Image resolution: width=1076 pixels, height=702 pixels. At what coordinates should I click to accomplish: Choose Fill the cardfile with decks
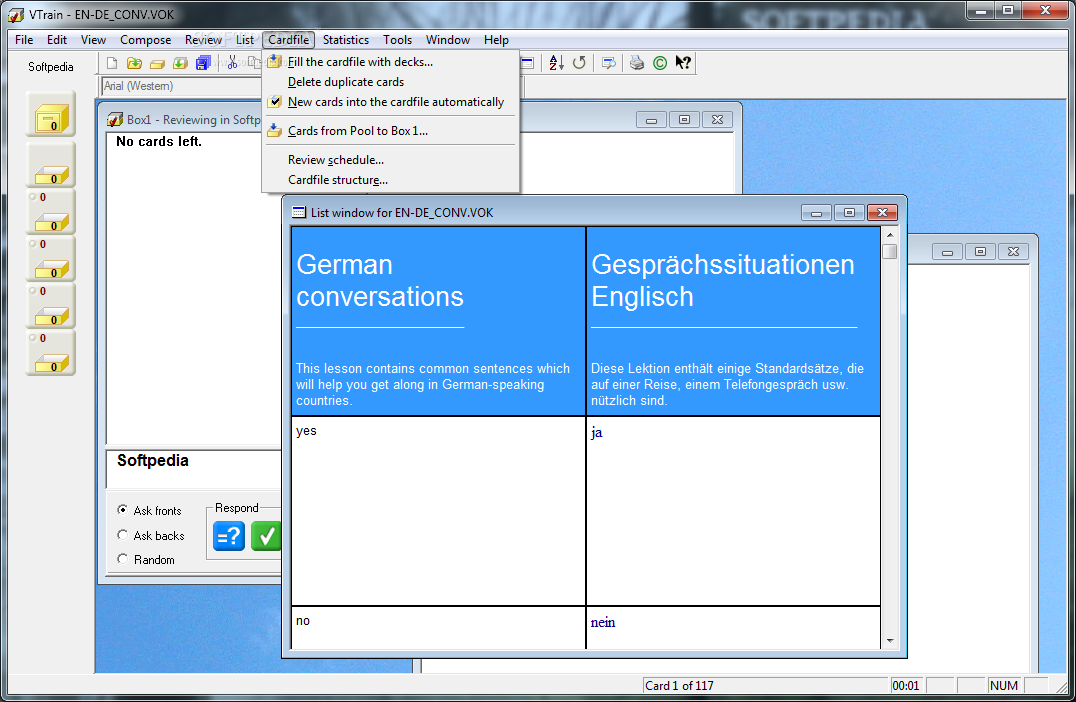click(390, 62)
